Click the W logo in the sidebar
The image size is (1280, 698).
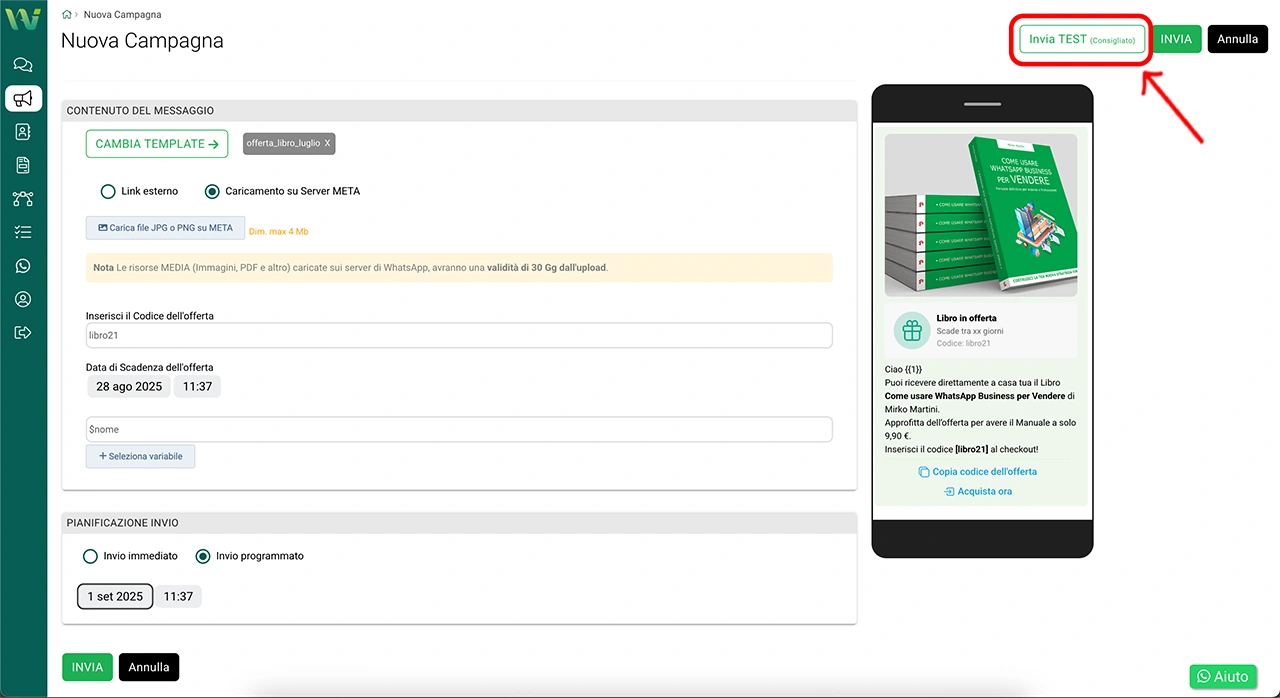tap(23, 18)
